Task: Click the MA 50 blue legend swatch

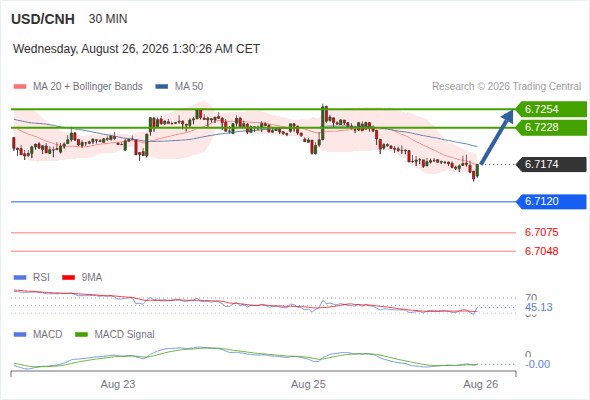Action: [162, 87]
